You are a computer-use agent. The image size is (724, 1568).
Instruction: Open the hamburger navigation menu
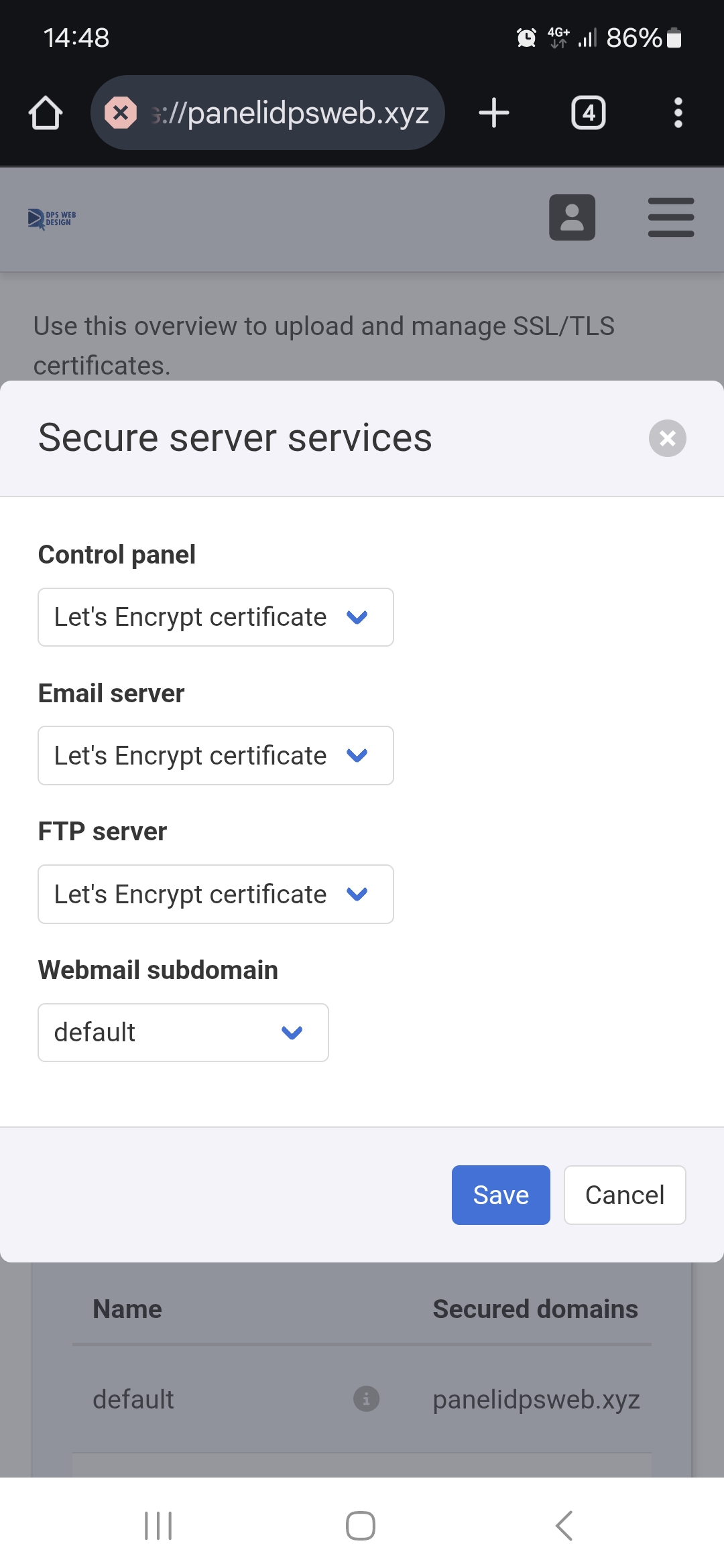click(670, 217)
